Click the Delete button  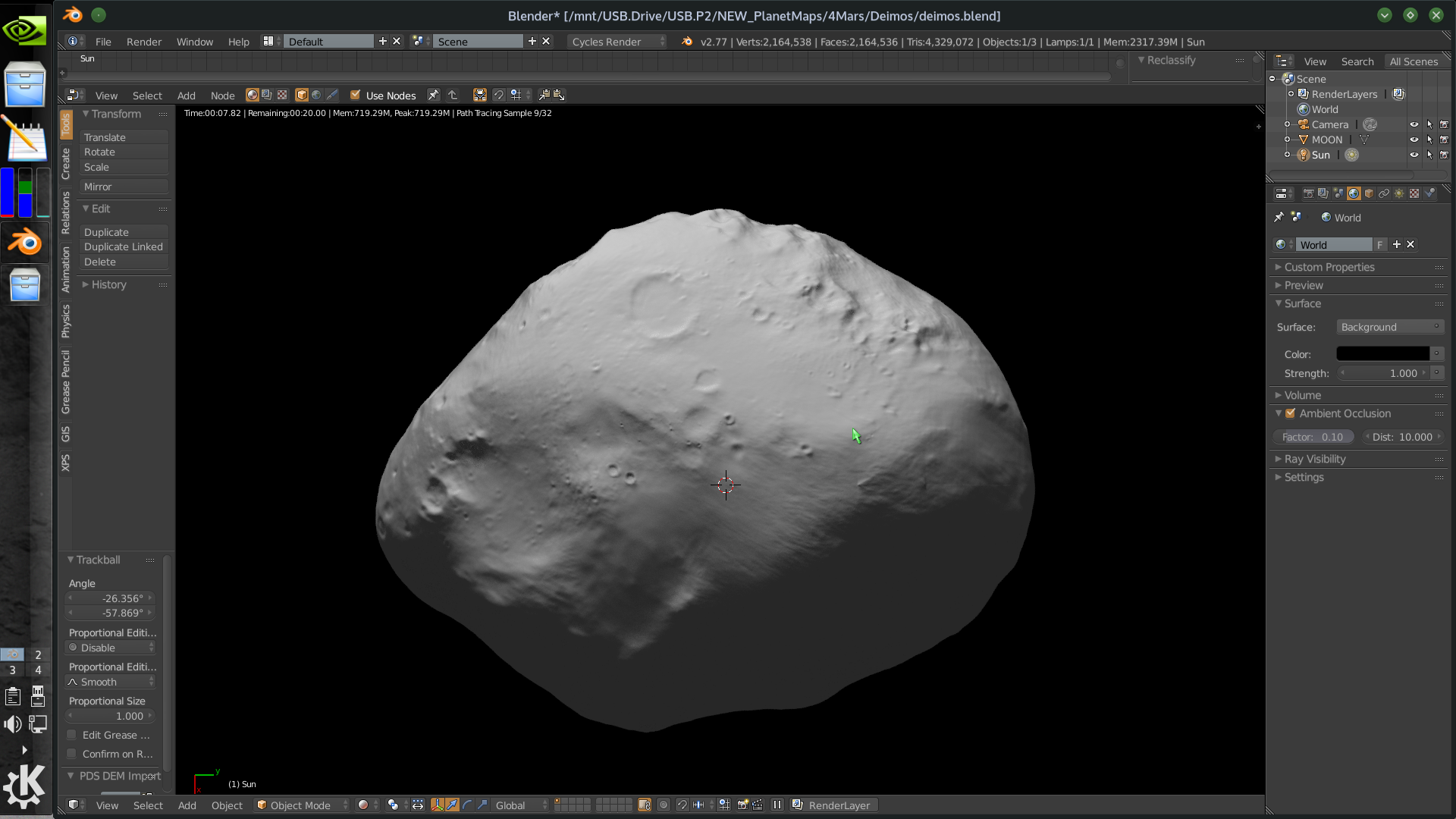click(124, 262)
